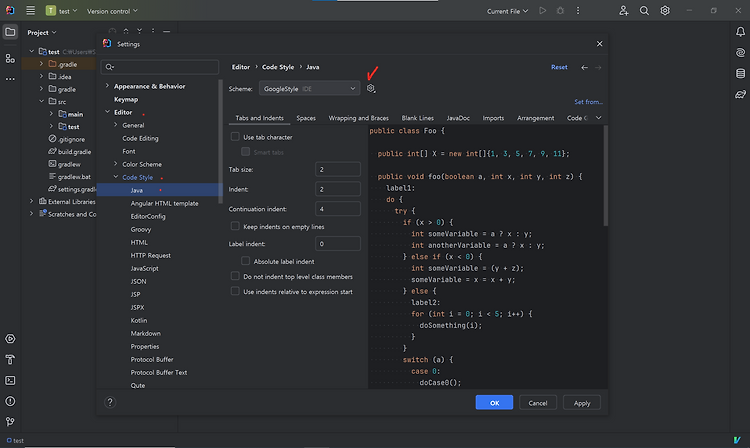
Task: Enable Keep indents on empty lines
Action: point(235,226)
